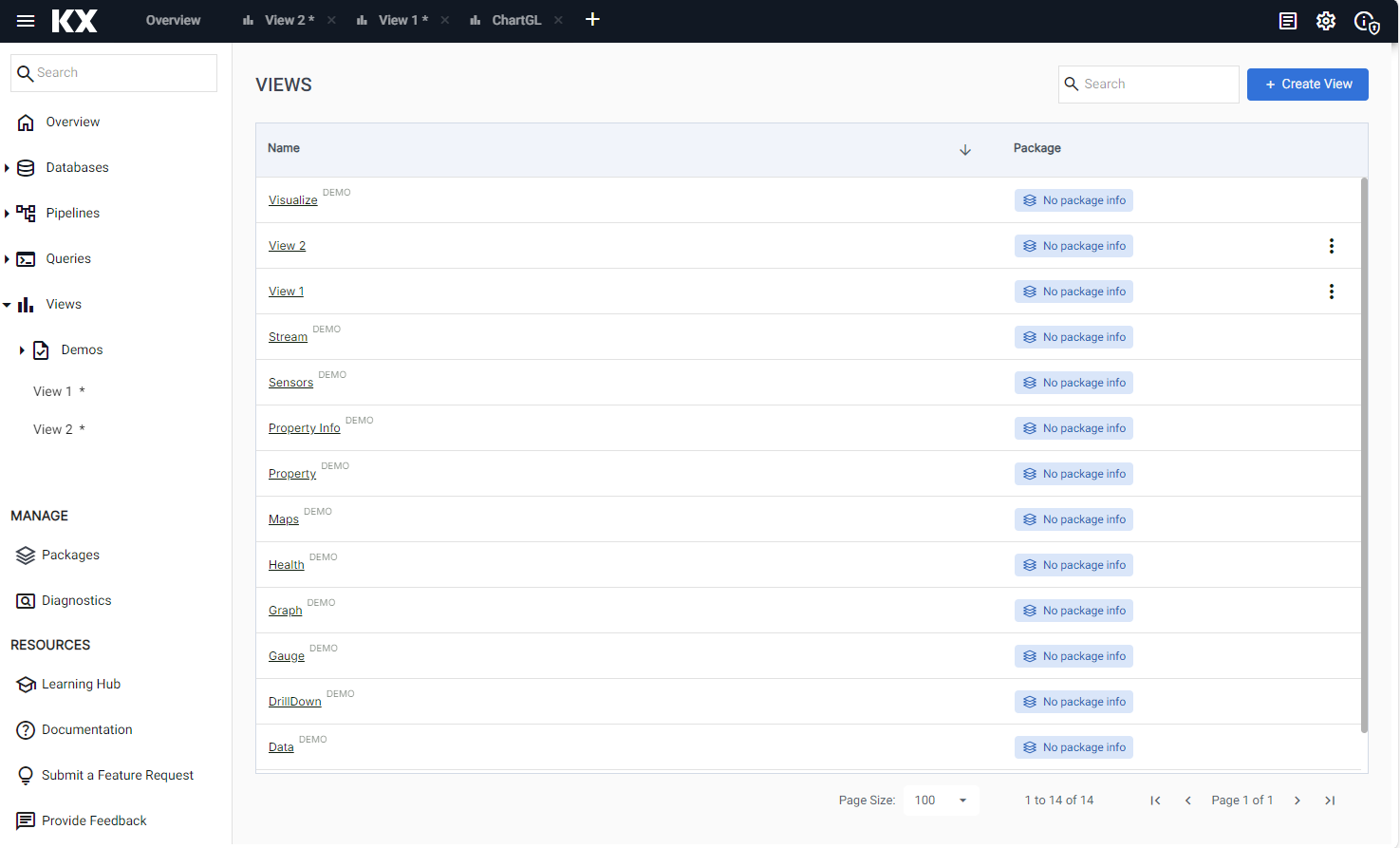
Task: Add a new tab with the plus icon
Action: (x=592, y=20)
